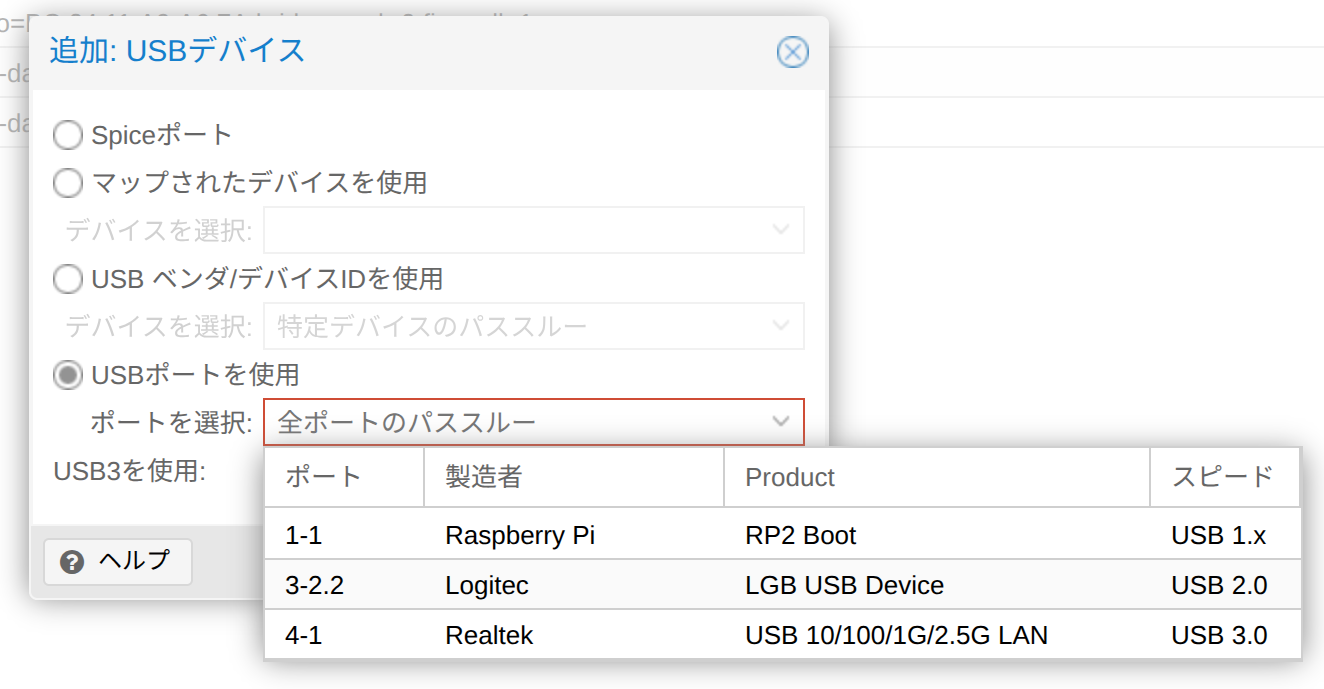This screenshot has width=1324, height=689.
Task: Sort by the スピード column header
Action: [1224, 477]
